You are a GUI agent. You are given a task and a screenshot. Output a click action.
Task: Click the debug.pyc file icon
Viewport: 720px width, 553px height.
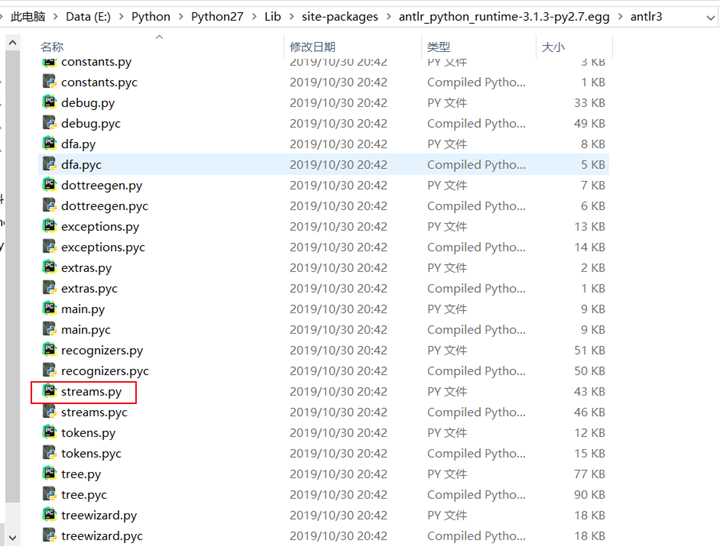pyautogui.click(x=49, y=123)
